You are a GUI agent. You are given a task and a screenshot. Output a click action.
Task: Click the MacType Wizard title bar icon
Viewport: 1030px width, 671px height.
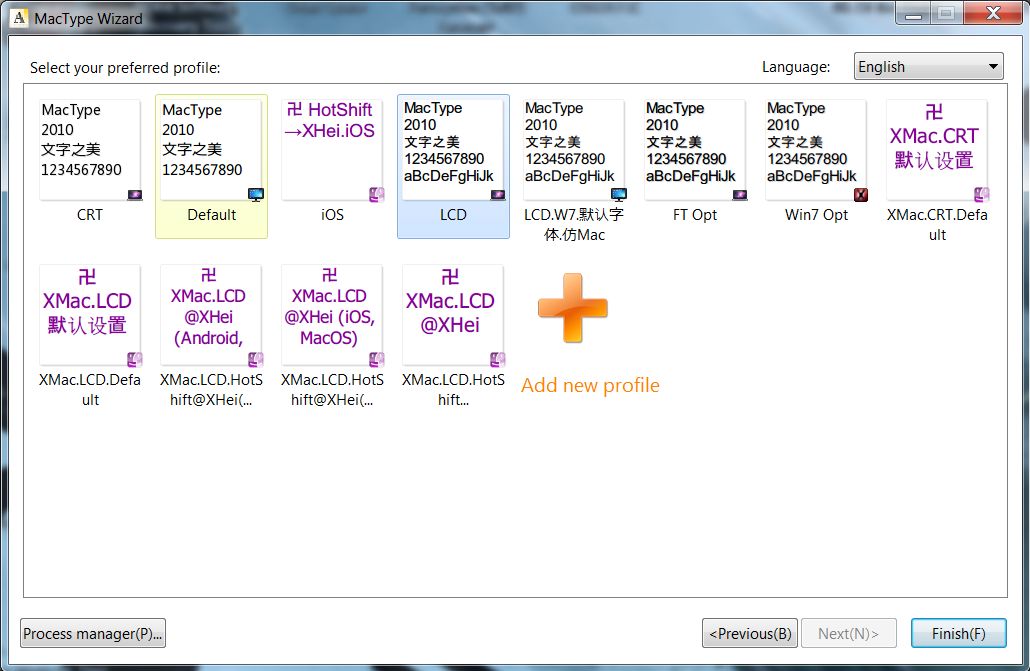[x=20, y=18]
